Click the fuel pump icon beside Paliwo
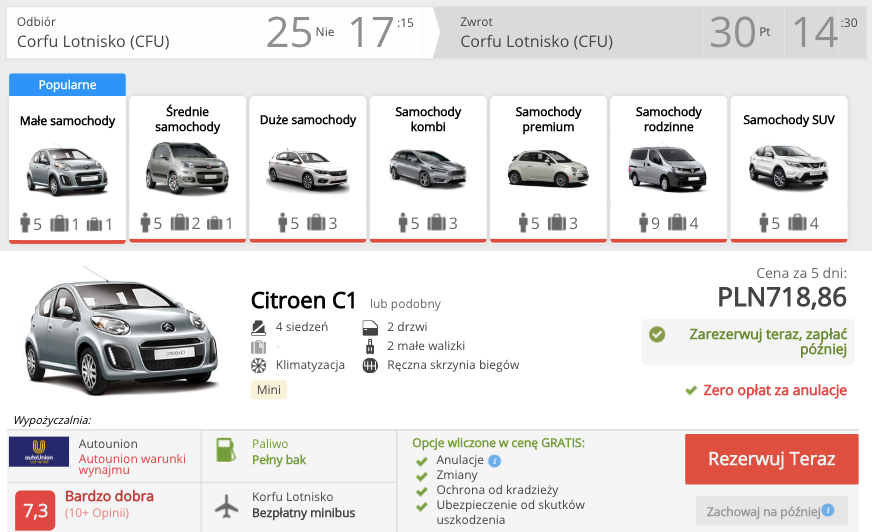 click(226, 450)
